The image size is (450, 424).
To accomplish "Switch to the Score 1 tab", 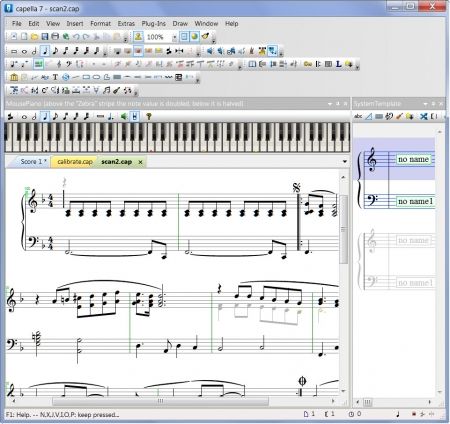I will pos(32,162).
